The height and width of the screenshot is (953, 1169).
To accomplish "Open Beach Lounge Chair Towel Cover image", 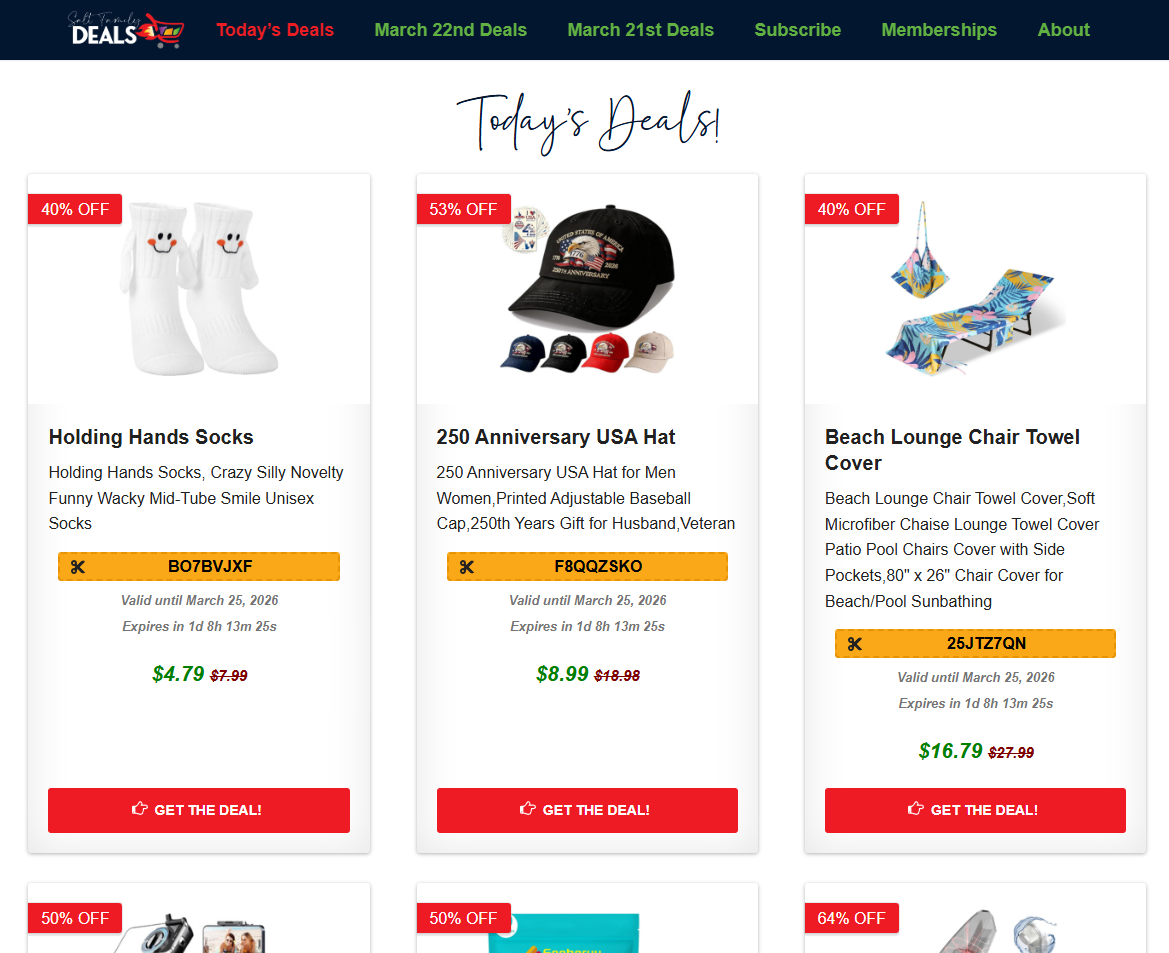I will [975, 289].
